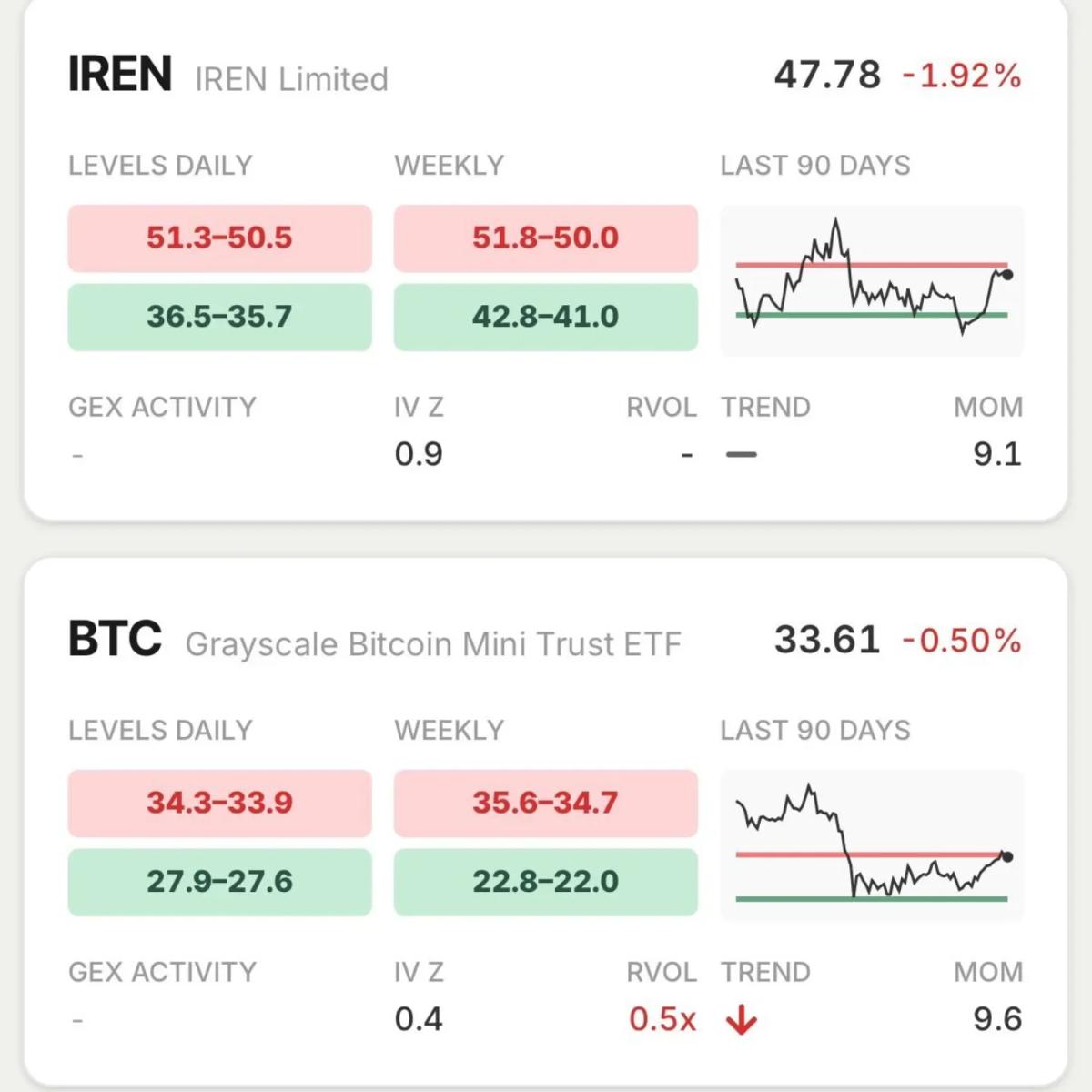Image resolution: width=1092 pixels, height=1092 pixels.
Task: Open the BTC 90-day sparkline chart
Action: click(872, 844)
